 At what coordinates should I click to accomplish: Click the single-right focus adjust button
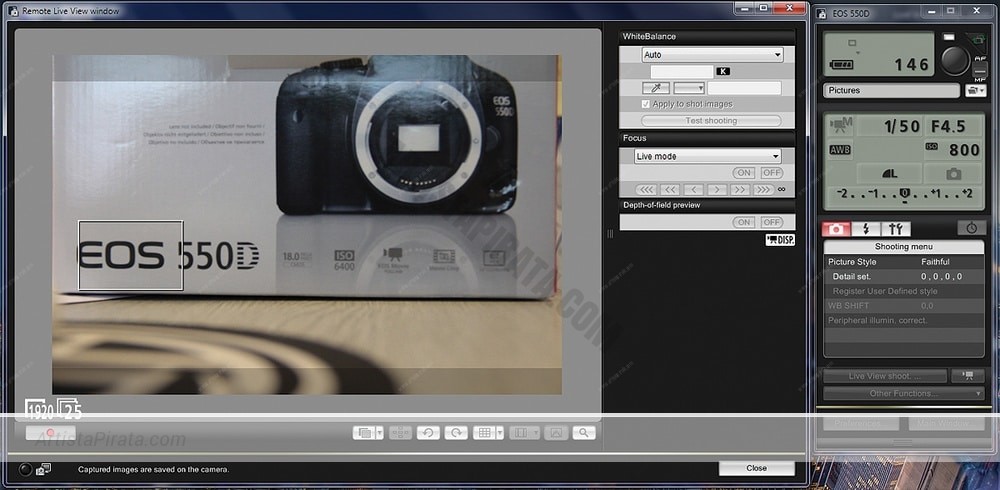pos(717,189)
